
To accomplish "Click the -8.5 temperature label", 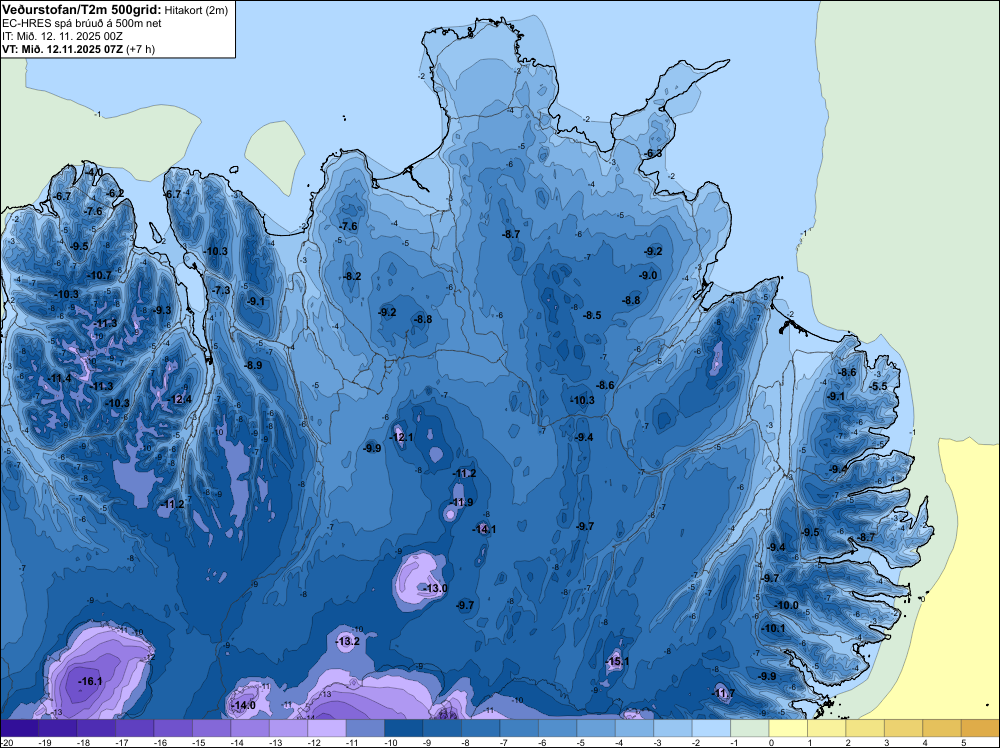I will click(592, 314).
